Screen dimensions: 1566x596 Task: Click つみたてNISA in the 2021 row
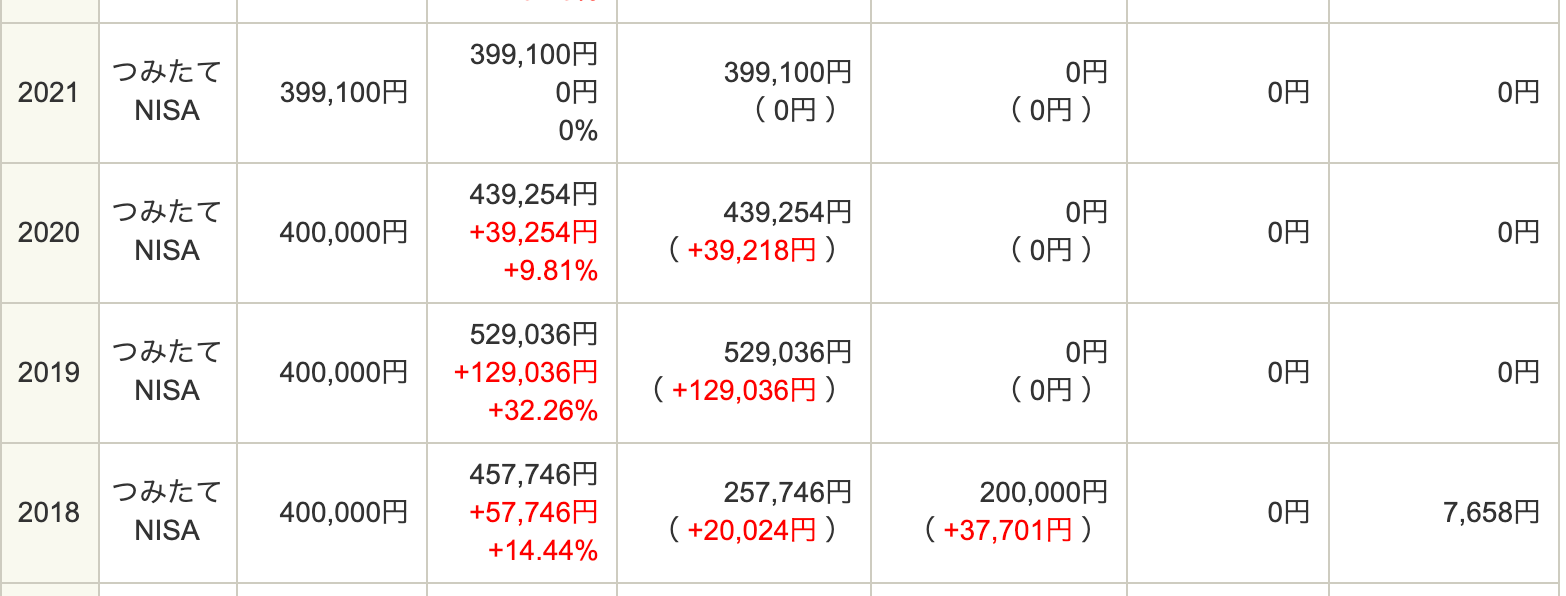tap(167, 92)
